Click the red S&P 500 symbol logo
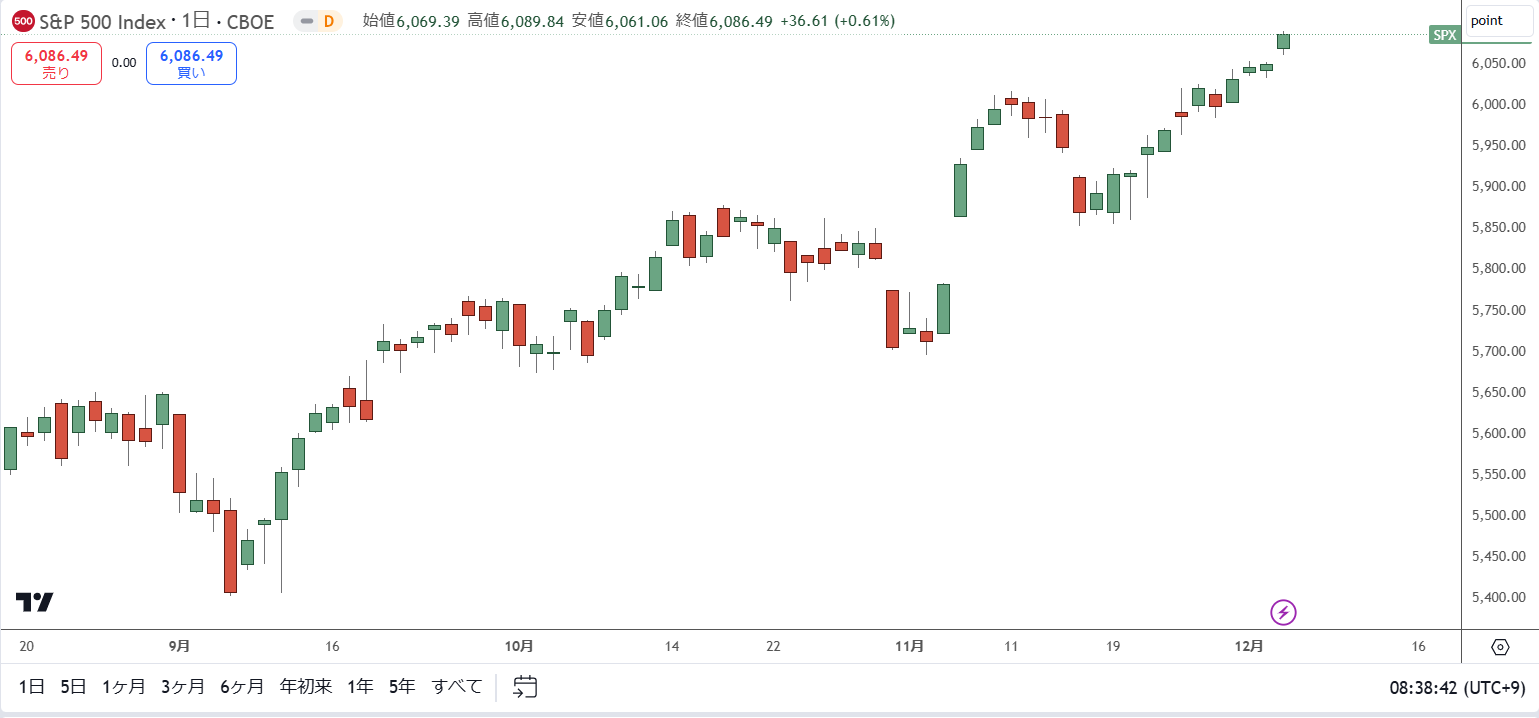The width and height of the screenshot is (1539, 718). (23, 21)
